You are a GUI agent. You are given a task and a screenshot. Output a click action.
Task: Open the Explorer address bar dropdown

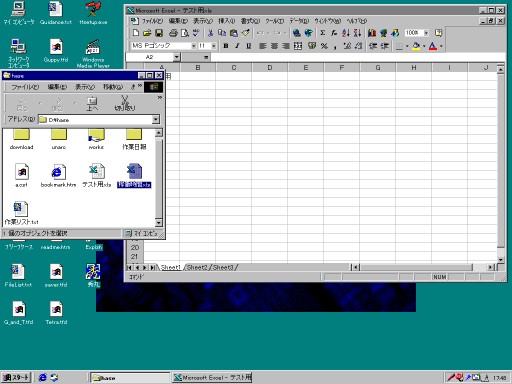click(x=156, y=119)
